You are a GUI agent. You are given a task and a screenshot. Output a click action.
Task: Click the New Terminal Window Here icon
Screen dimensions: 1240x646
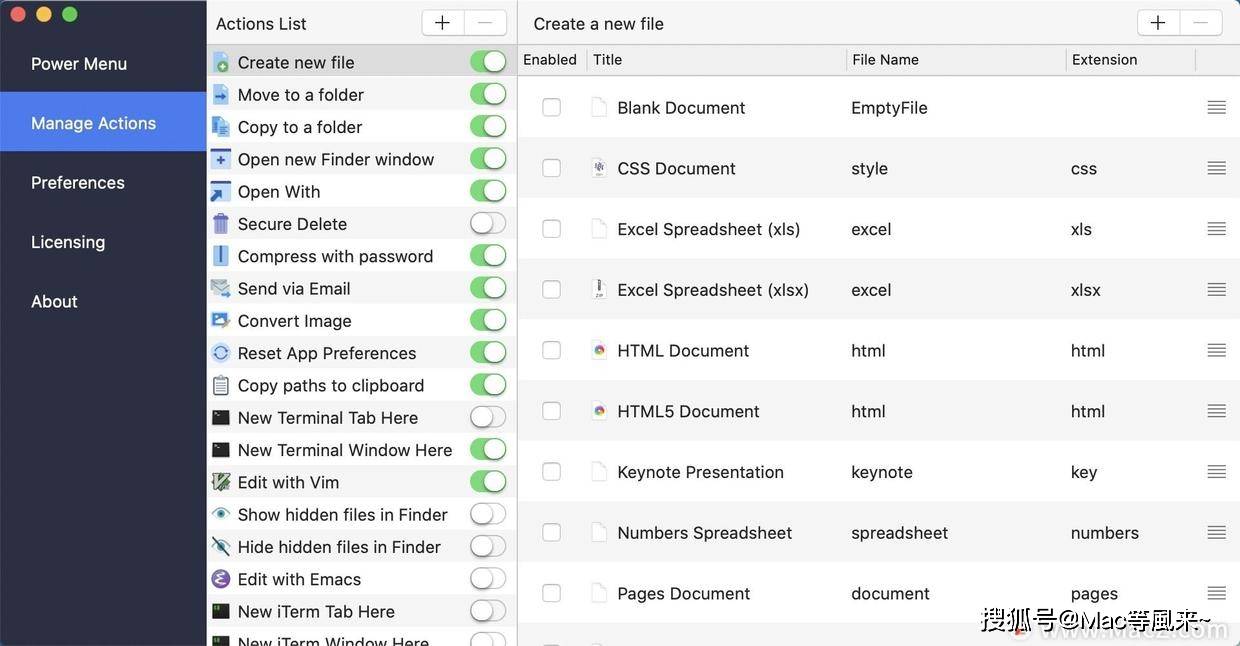(221, 450)
